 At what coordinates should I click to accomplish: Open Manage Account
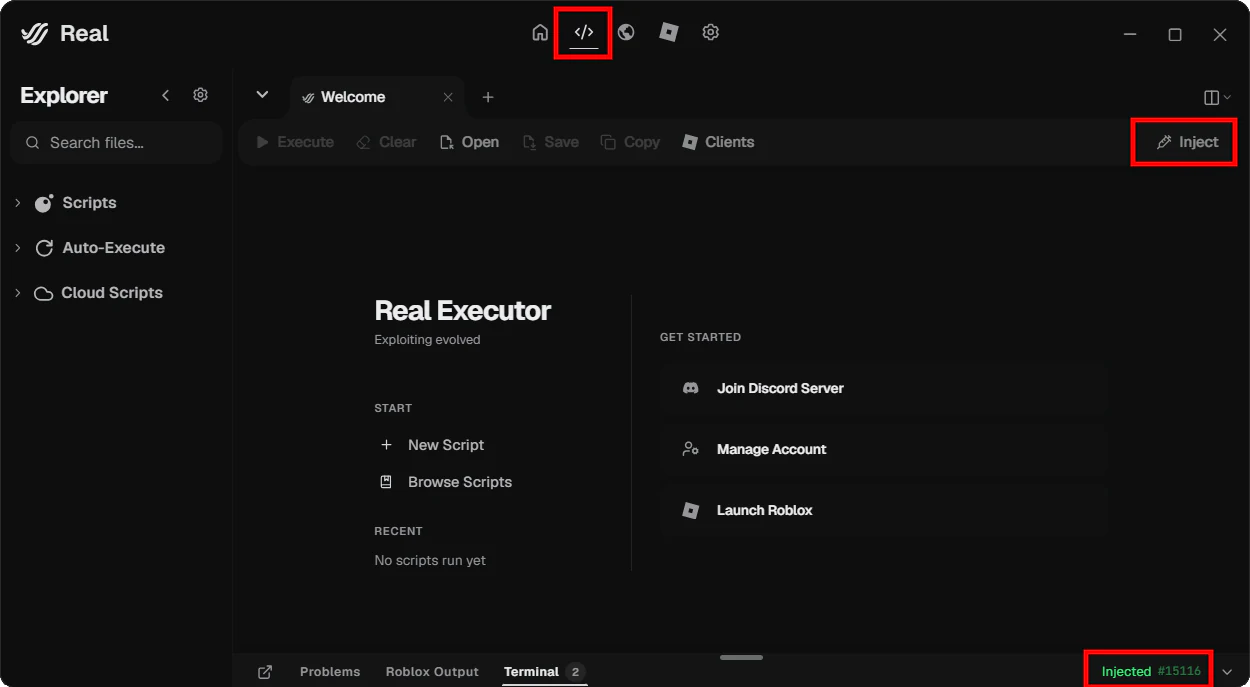point(884,449)
